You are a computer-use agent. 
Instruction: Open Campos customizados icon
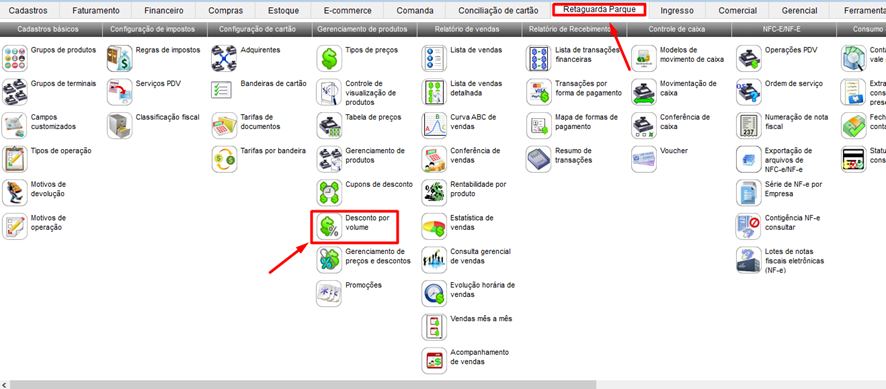[15, 126]
